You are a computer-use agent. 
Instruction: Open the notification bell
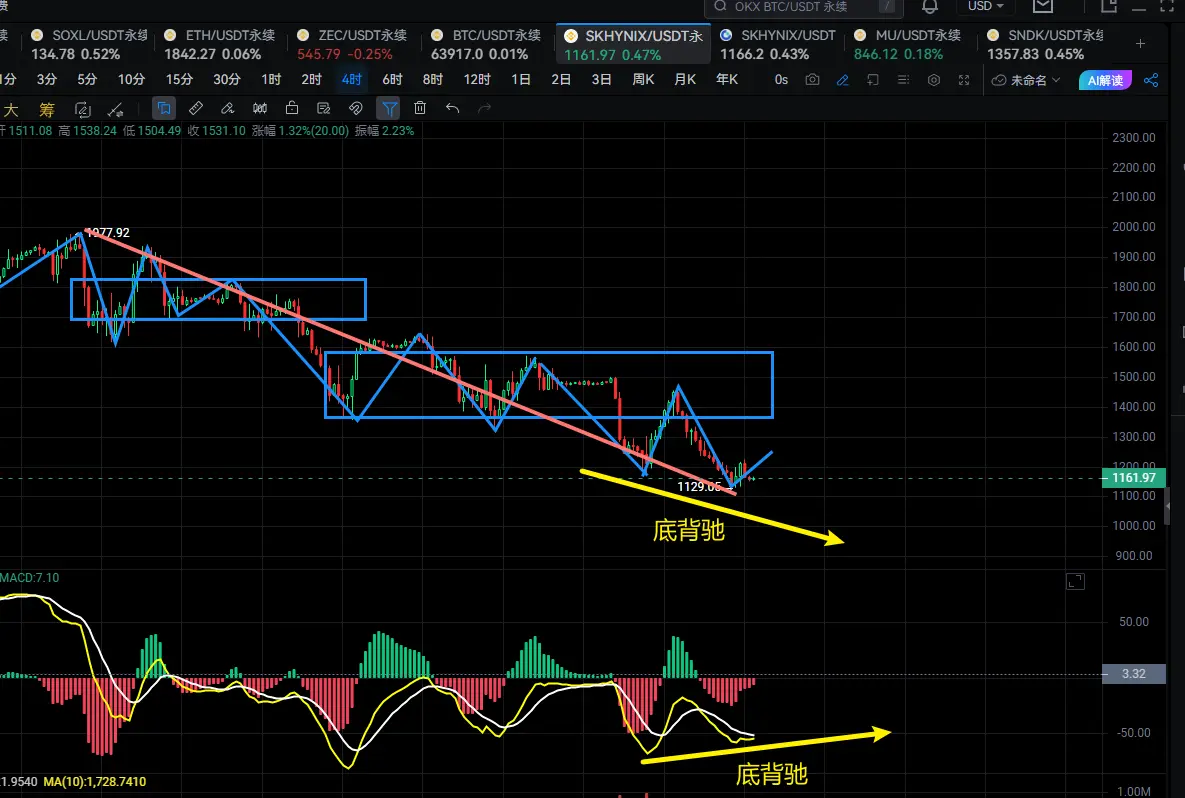[x=930, y=7]
